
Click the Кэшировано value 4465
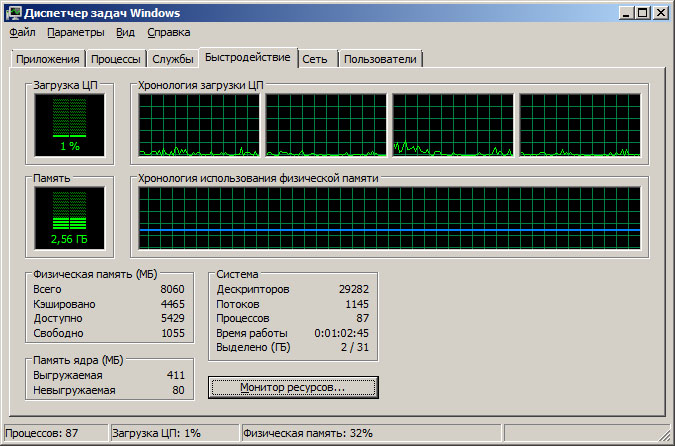pyautogui.click(x=173, y=304)
